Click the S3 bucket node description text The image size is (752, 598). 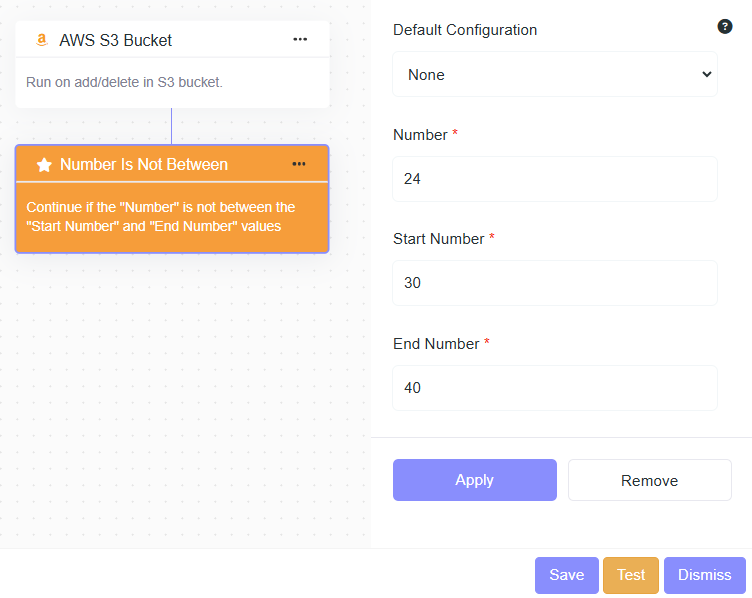point(124,82)
